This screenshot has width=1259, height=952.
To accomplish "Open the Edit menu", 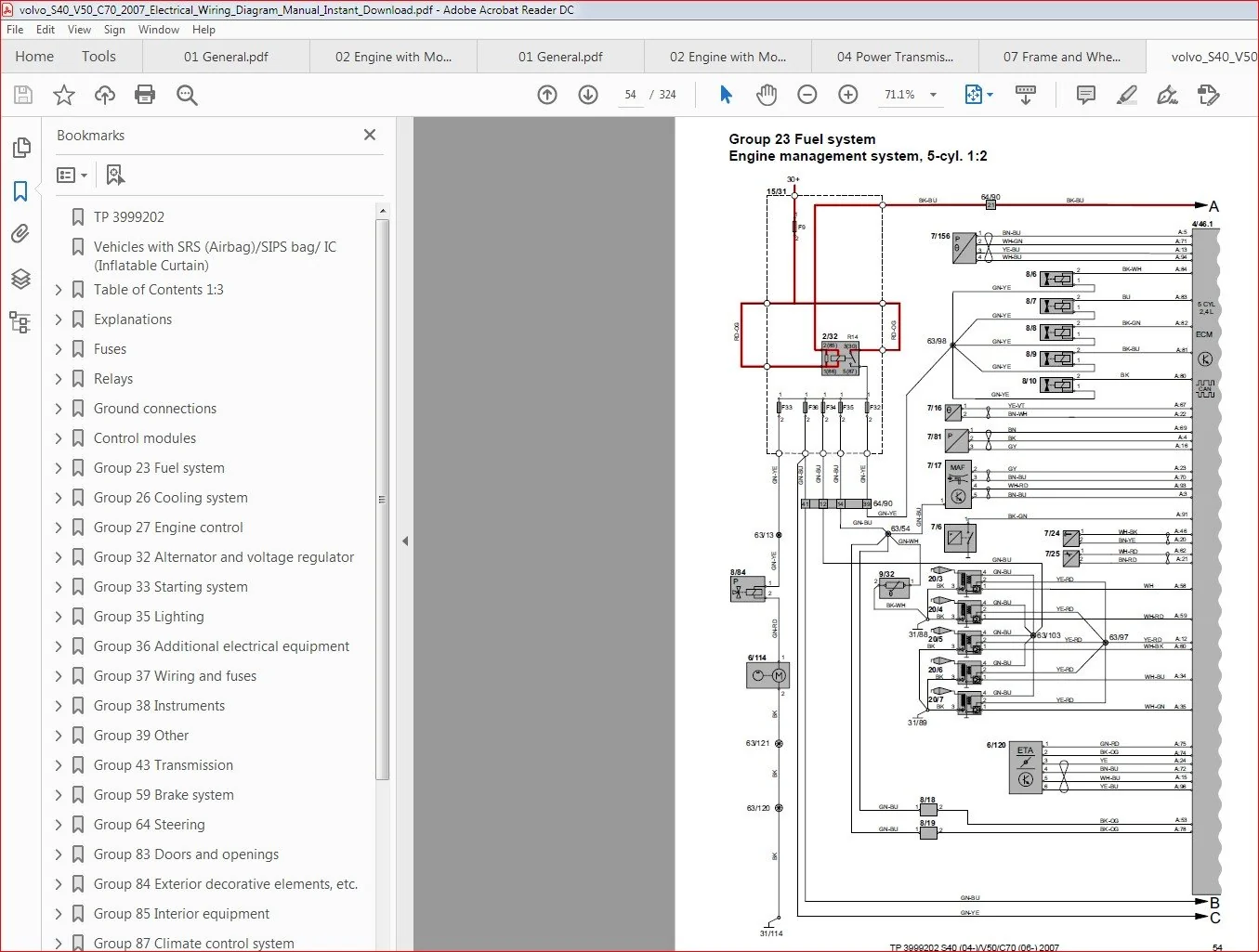I will [x=46, y=30].
